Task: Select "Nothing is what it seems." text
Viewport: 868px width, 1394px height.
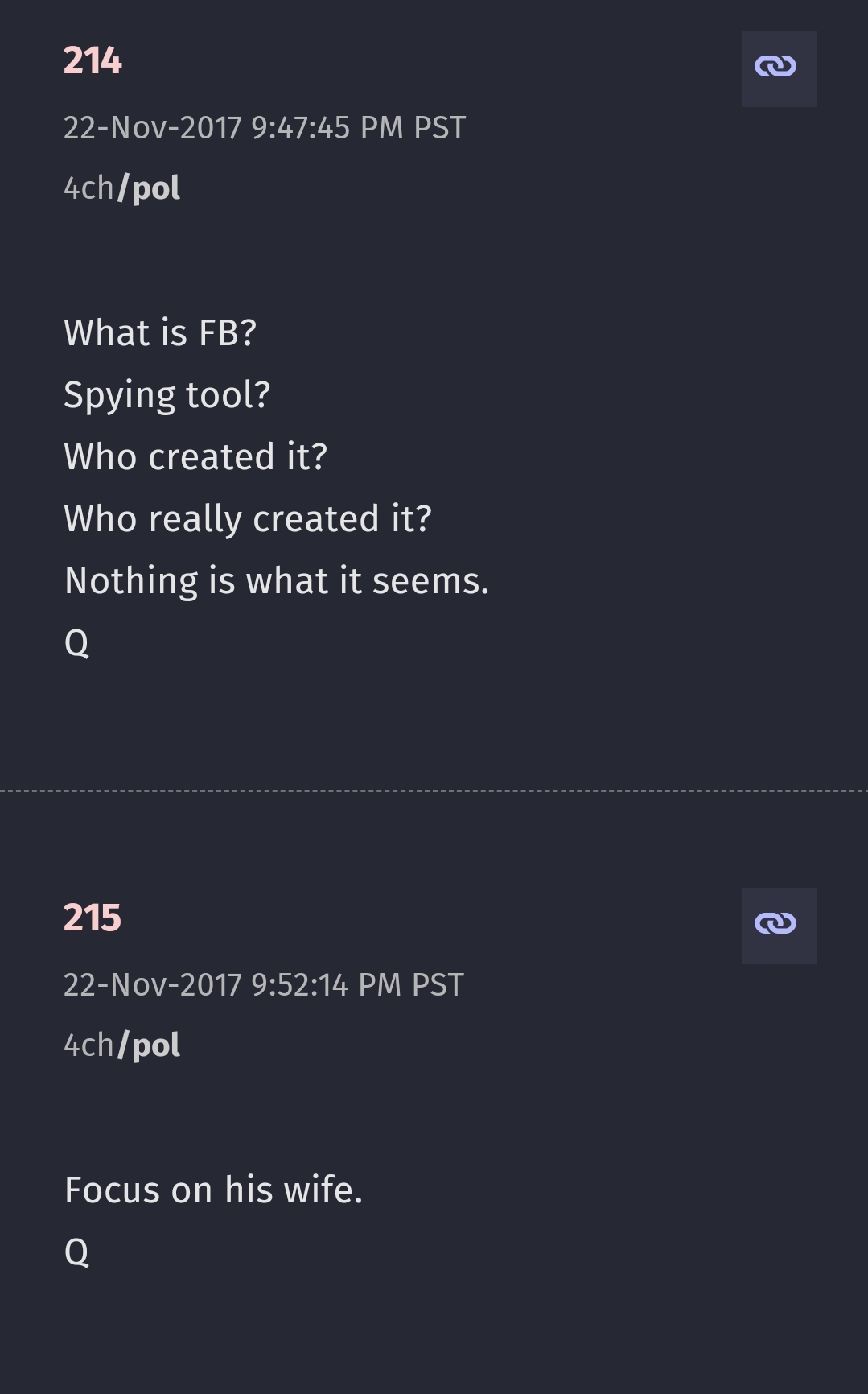Action: pyautogui.click(x=277, y=581)
